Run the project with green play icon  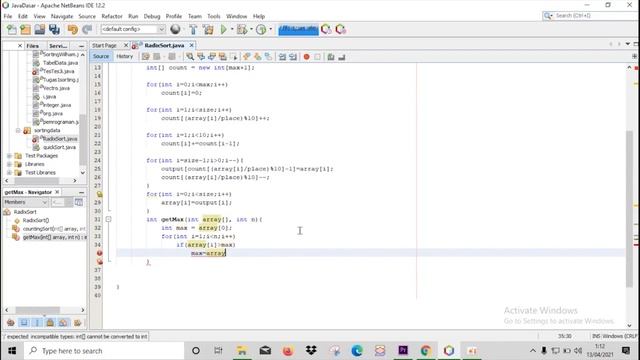(x=224, y=29)
